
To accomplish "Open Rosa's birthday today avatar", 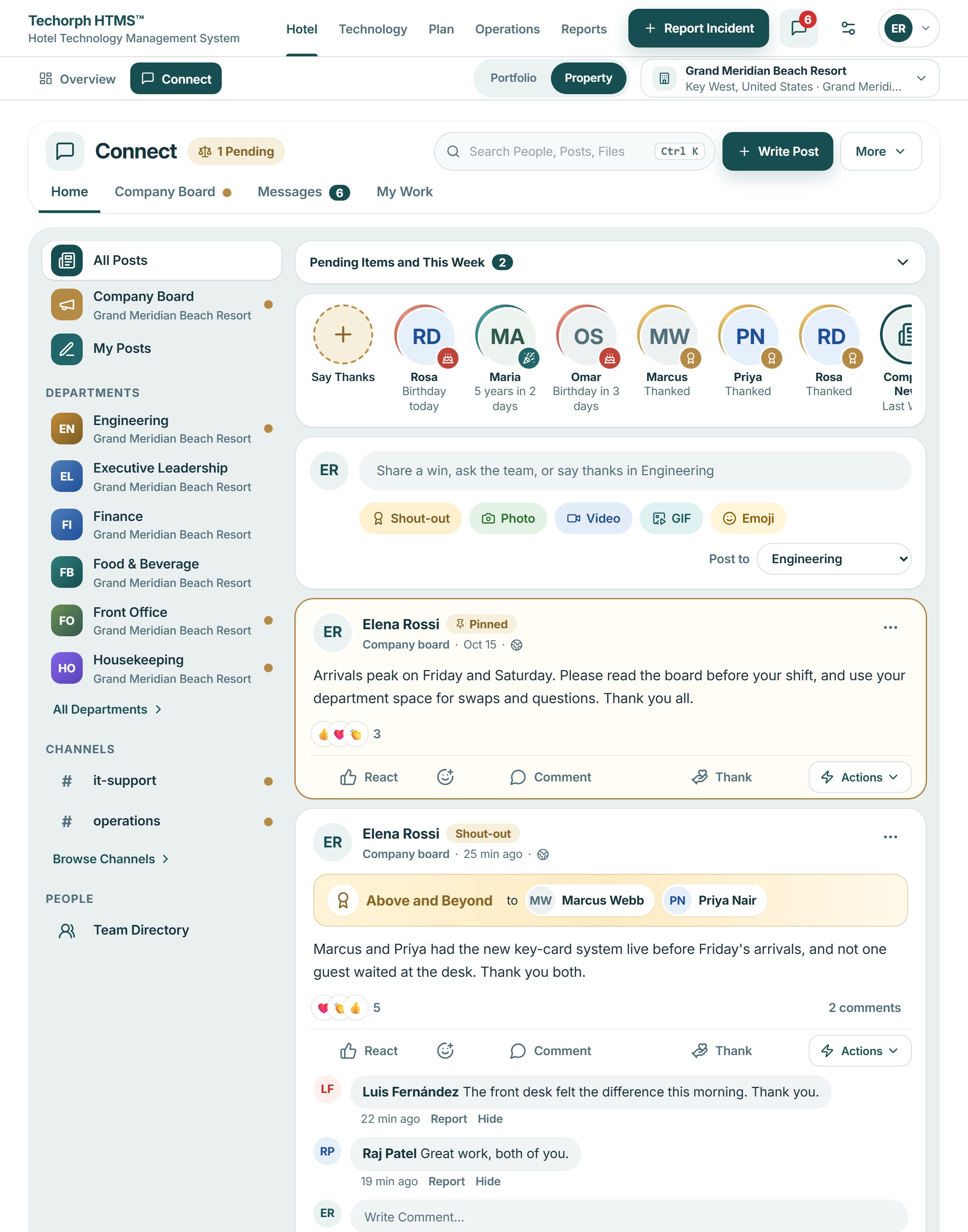I will [425, 335].
